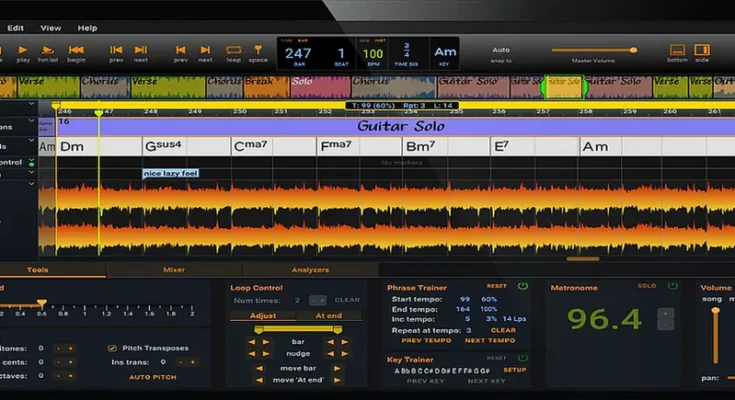This screenshot has height=400, width=735.
Task: Click NEXT TEMPO in Phrase Trainer
Action: point(490,341)
